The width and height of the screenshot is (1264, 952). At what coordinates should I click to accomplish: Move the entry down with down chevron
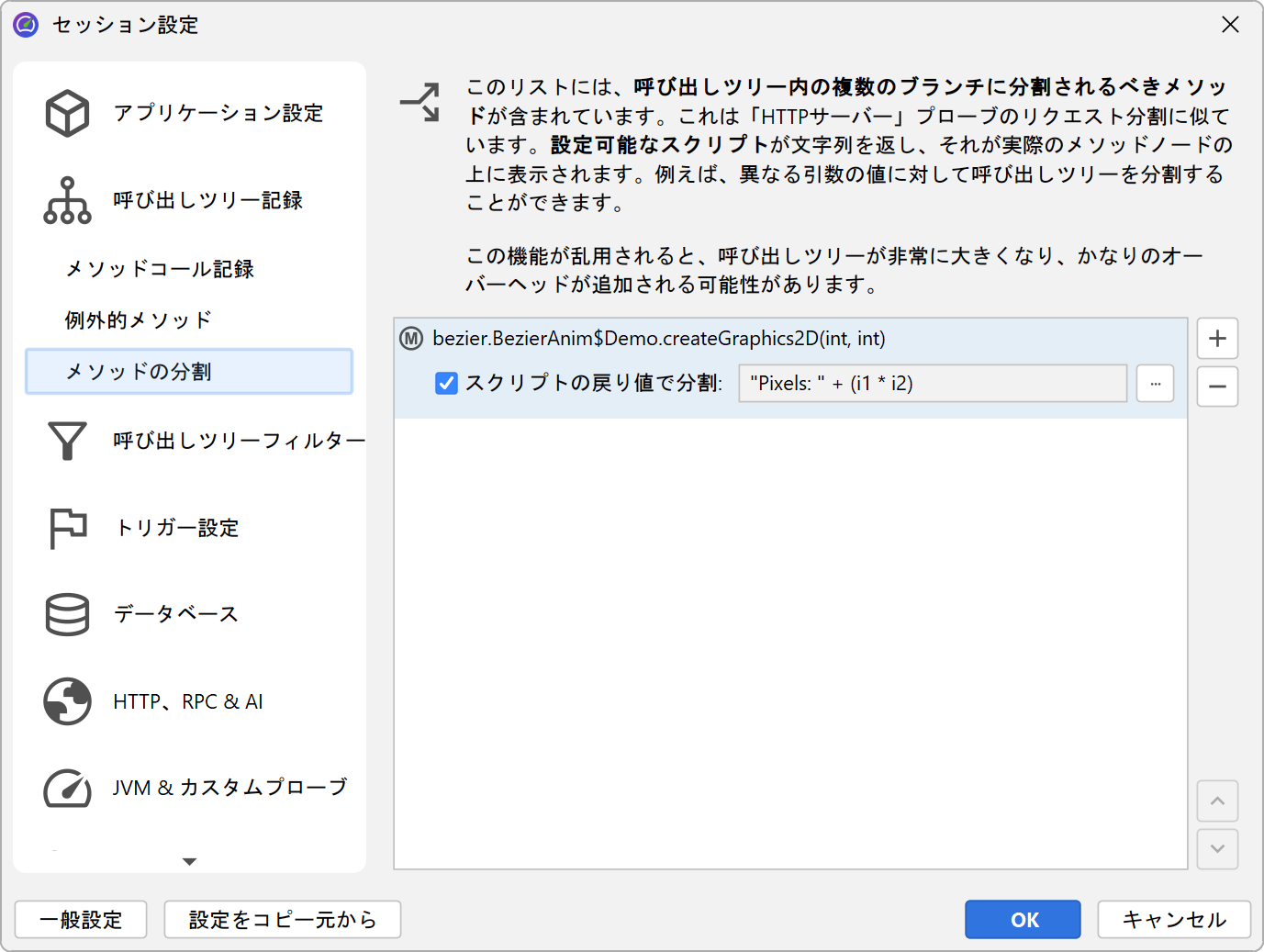(1217, 849)
